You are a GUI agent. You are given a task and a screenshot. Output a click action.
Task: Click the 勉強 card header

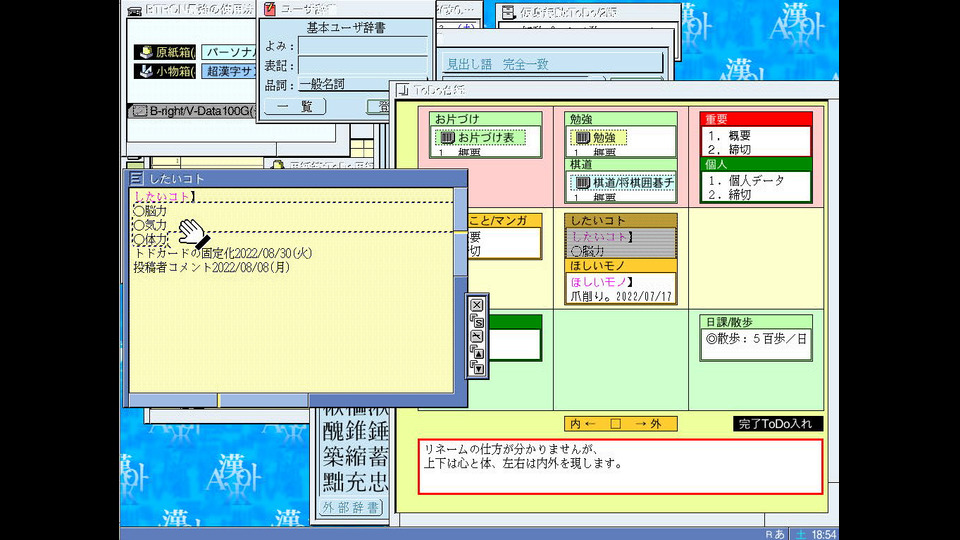click(620, 119)
